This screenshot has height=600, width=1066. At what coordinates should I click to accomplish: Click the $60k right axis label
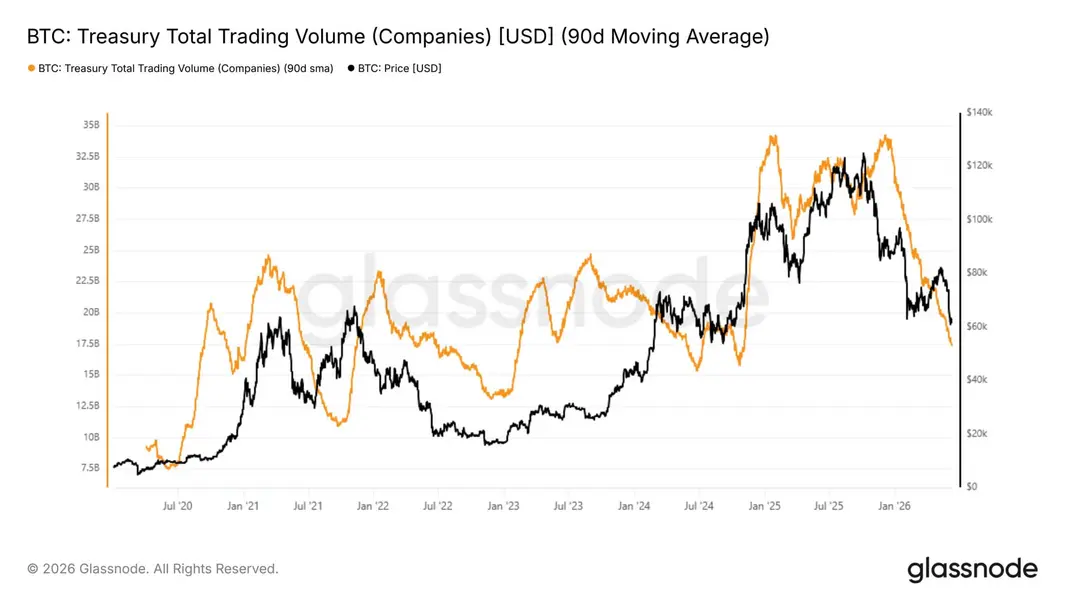pyautogui.click(x=977, y=327)
